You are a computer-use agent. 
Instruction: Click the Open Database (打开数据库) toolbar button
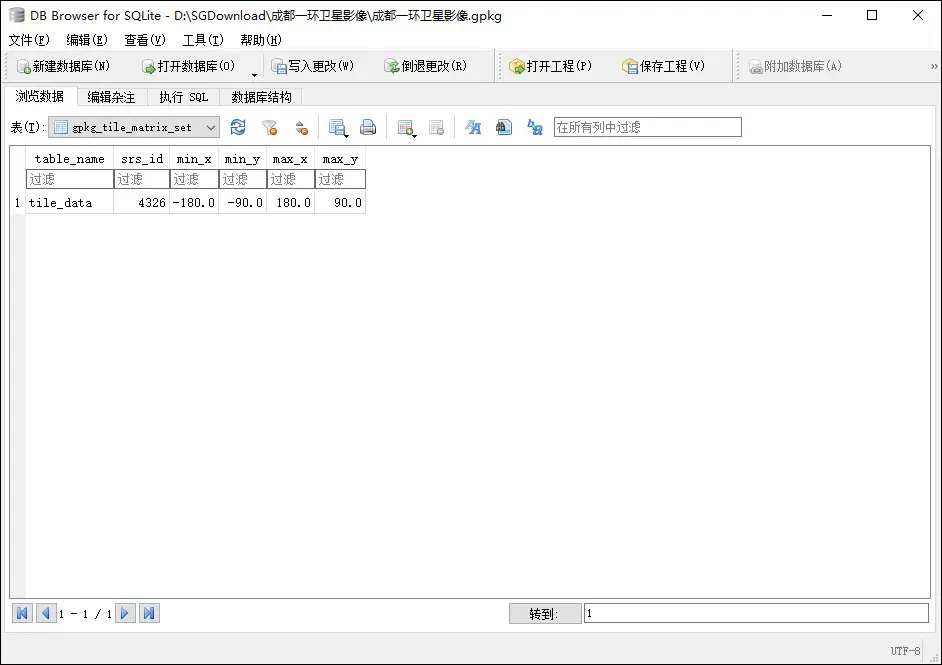[189, 66]
